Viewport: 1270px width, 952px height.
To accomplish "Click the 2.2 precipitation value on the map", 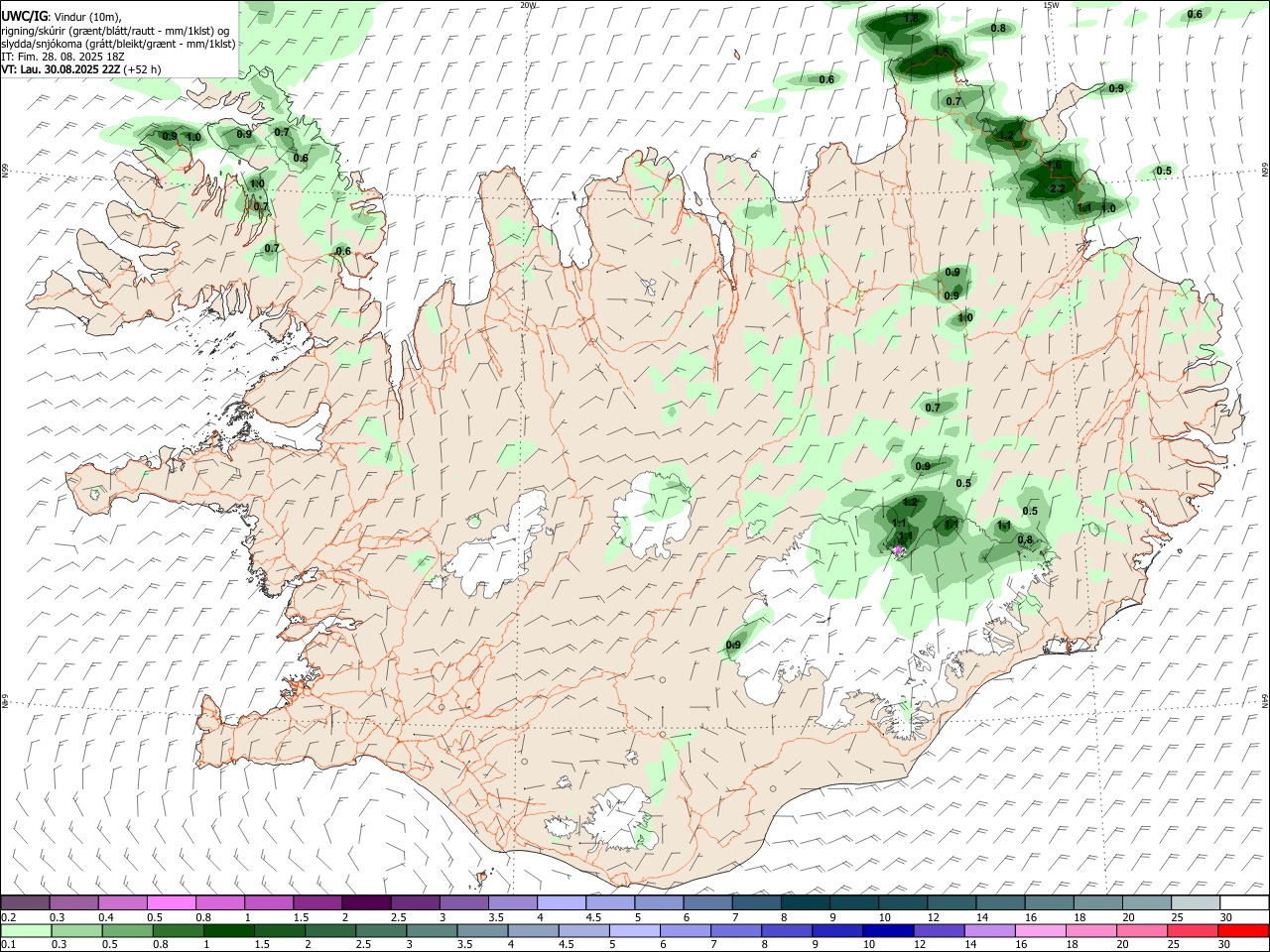I will tap(1057, 188).
